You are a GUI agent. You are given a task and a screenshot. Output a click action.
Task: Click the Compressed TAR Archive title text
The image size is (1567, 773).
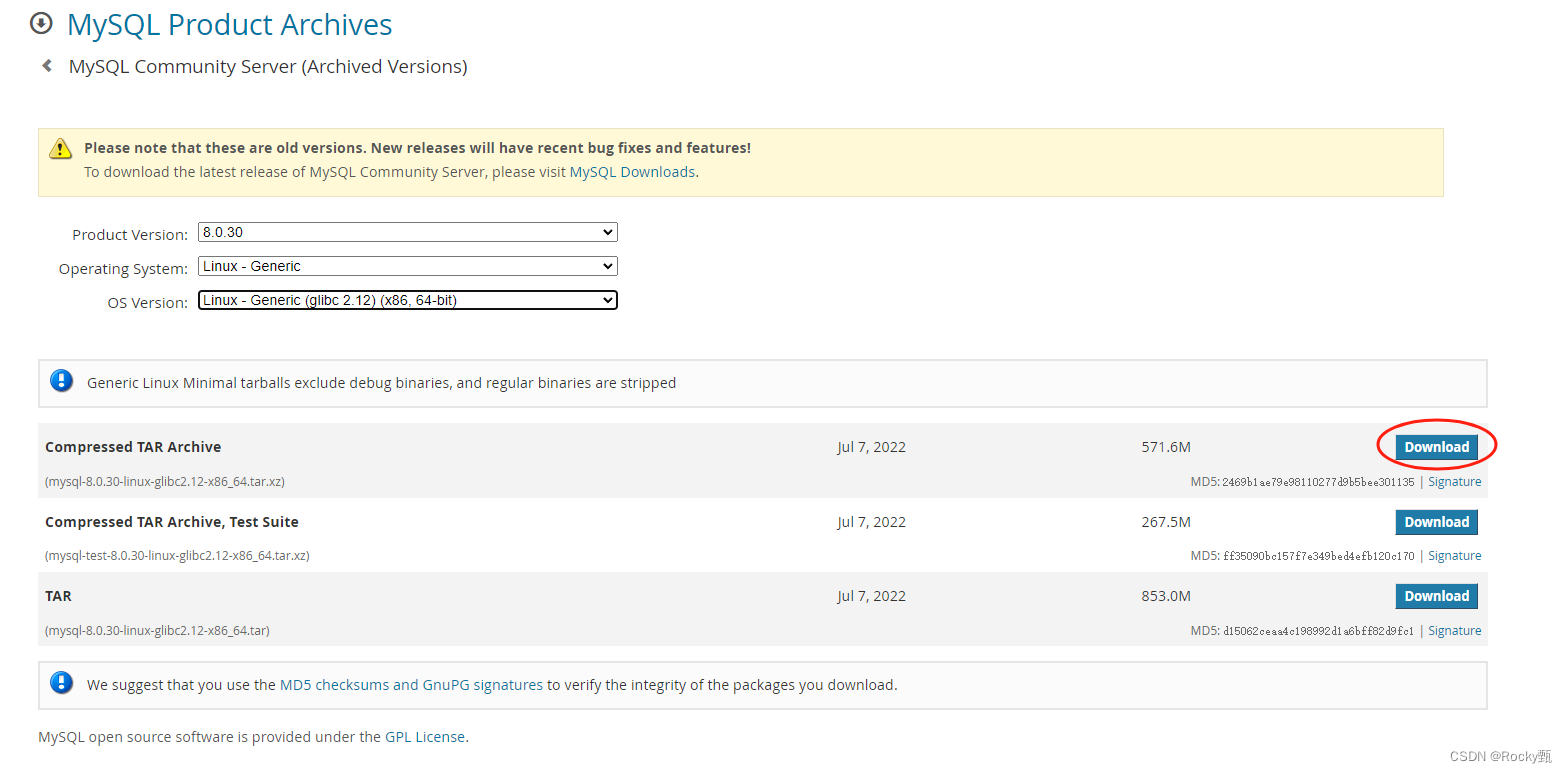pyautogui.click(x=133, y=447)
